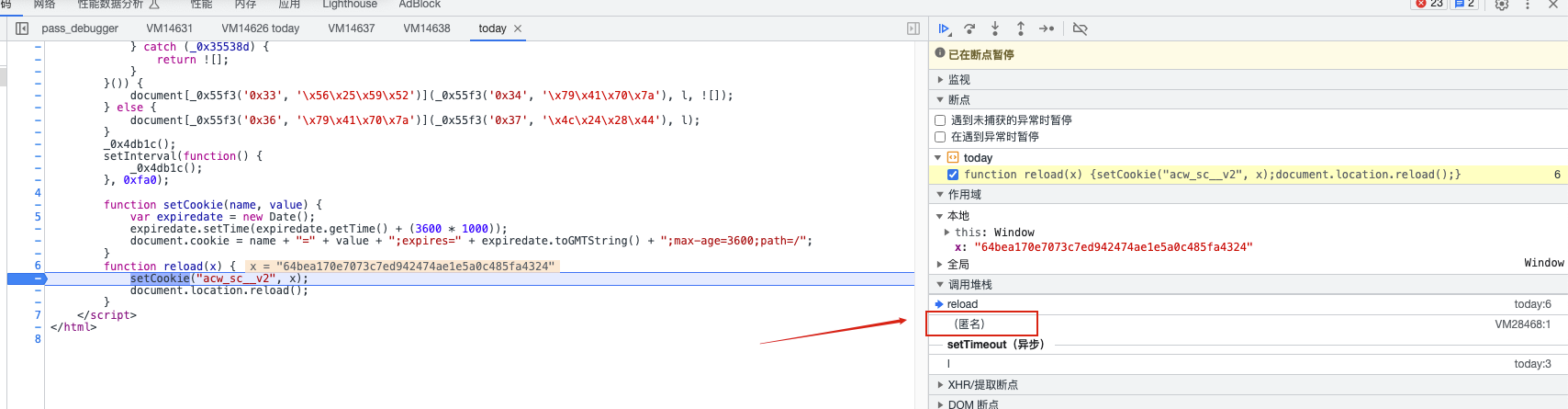Open the AdBlock panel tab
The image size is (1568, 409).
[x=420, y=5]
